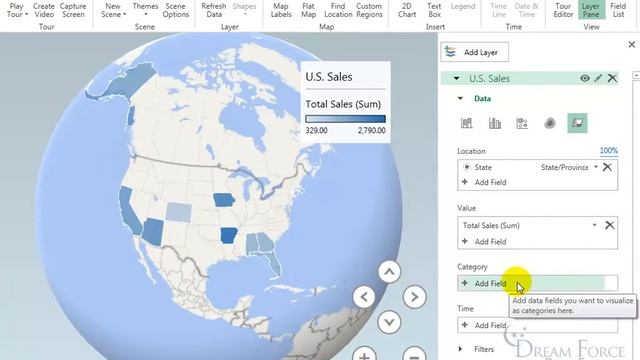Show the Field List
This screenshot has height=360, width=640.
(x=618, y=10)
